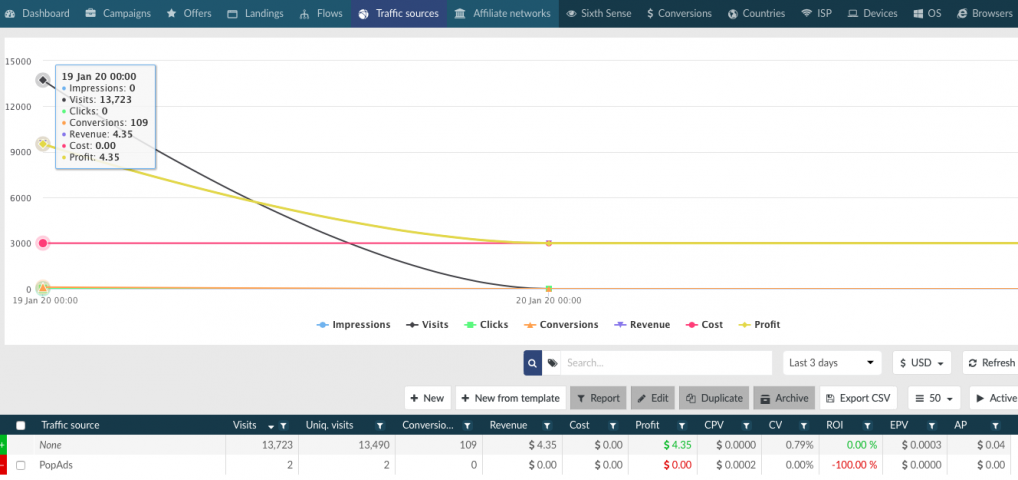Click the sort arrow on Visits column
Image resolution: width=1018 pixels, height=480 pixels.
(x=270, y=425)
